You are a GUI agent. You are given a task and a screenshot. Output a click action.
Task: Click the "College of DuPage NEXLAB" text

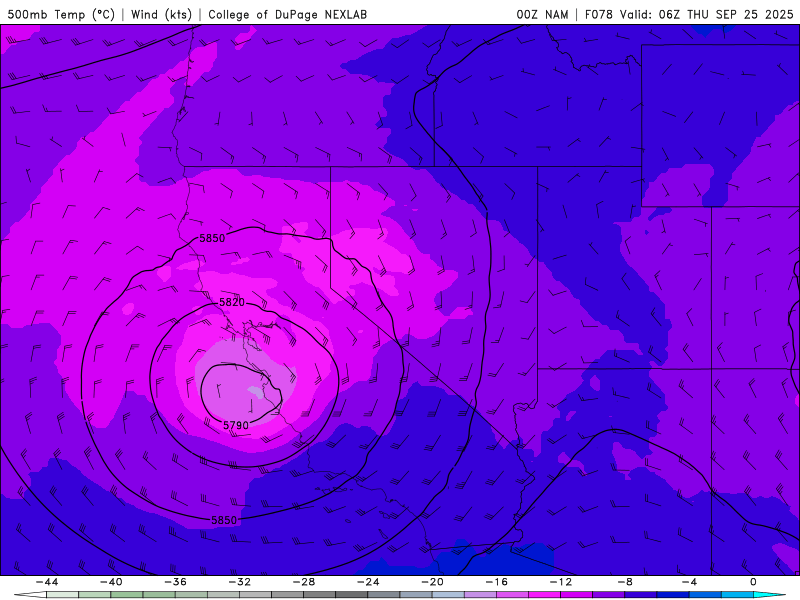287,14
